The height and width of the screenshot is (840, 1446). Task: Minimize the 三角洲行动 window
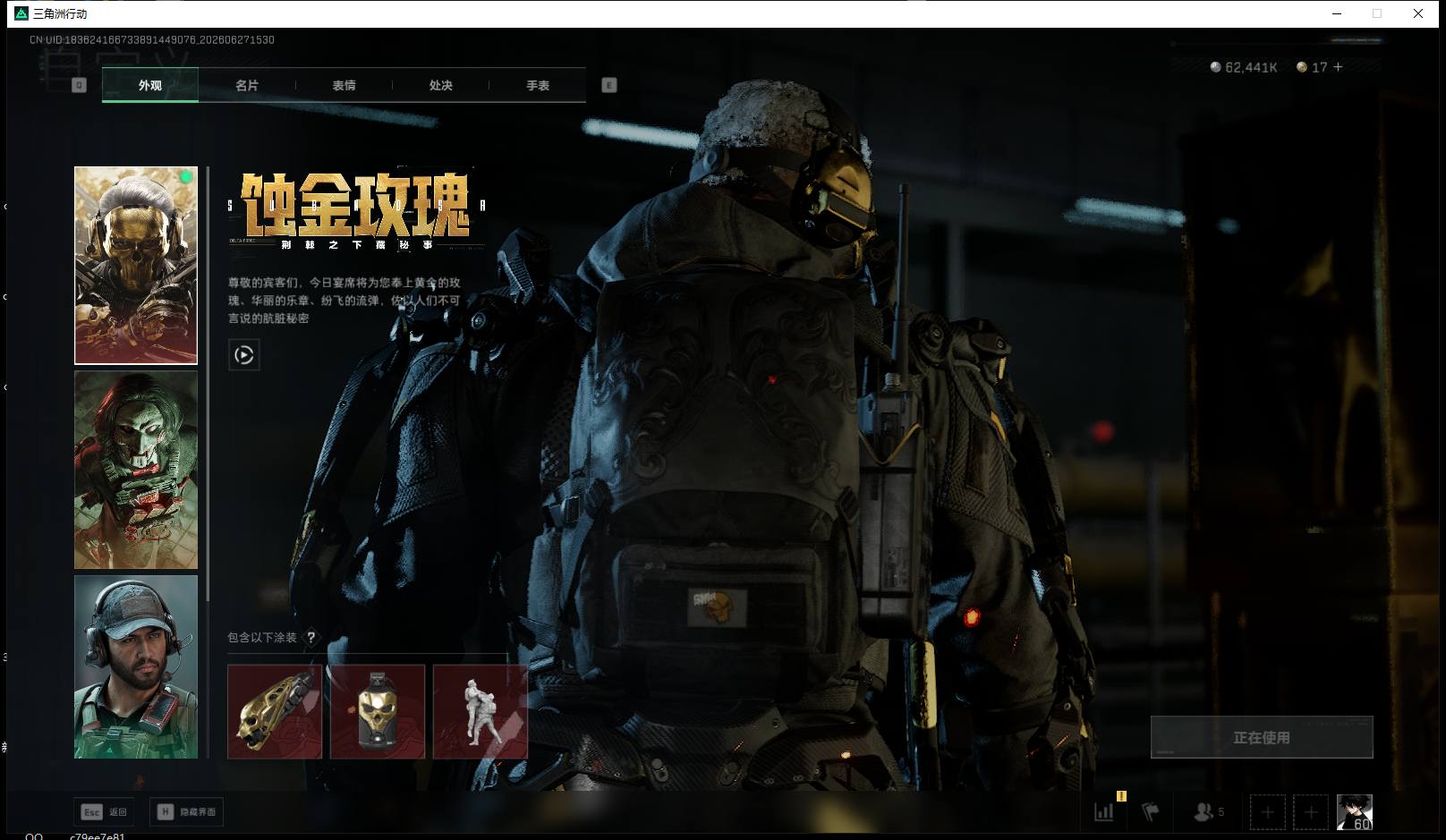point(1338,13)
